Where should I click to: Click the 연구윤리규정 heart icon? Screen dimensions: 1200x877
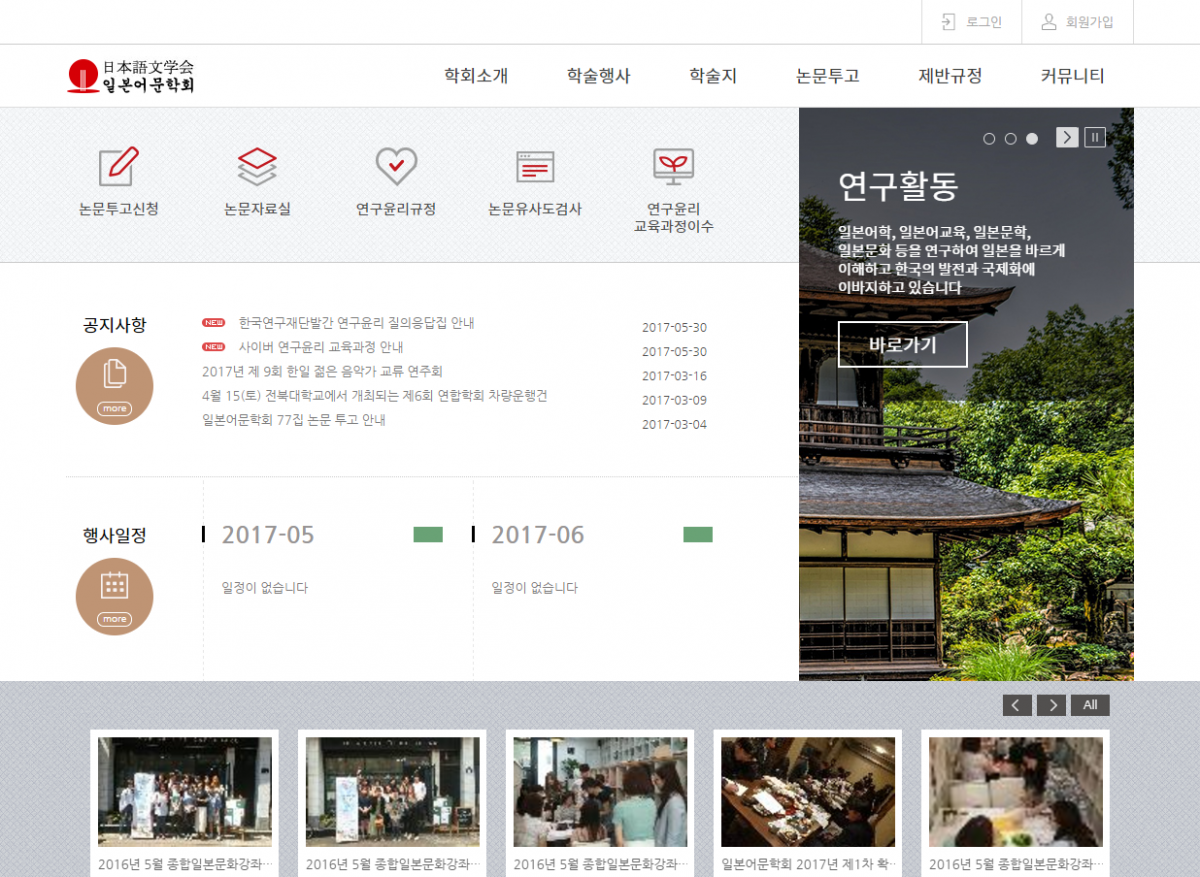396,166
